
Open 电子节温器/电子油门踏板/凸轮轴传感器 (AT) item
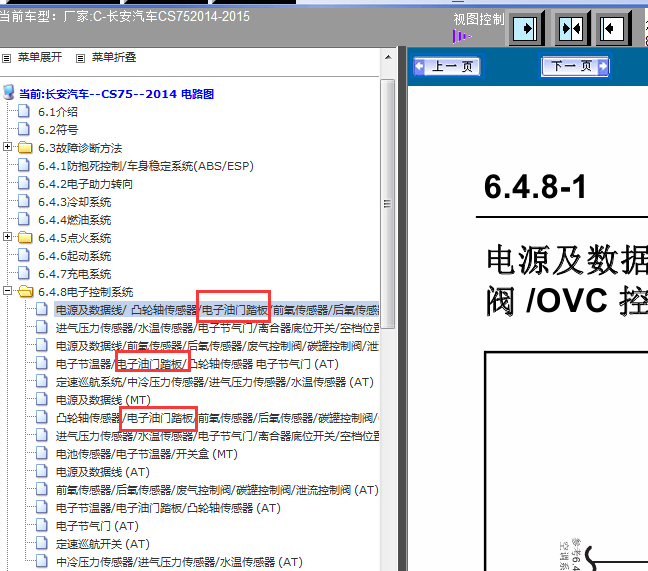168,508
